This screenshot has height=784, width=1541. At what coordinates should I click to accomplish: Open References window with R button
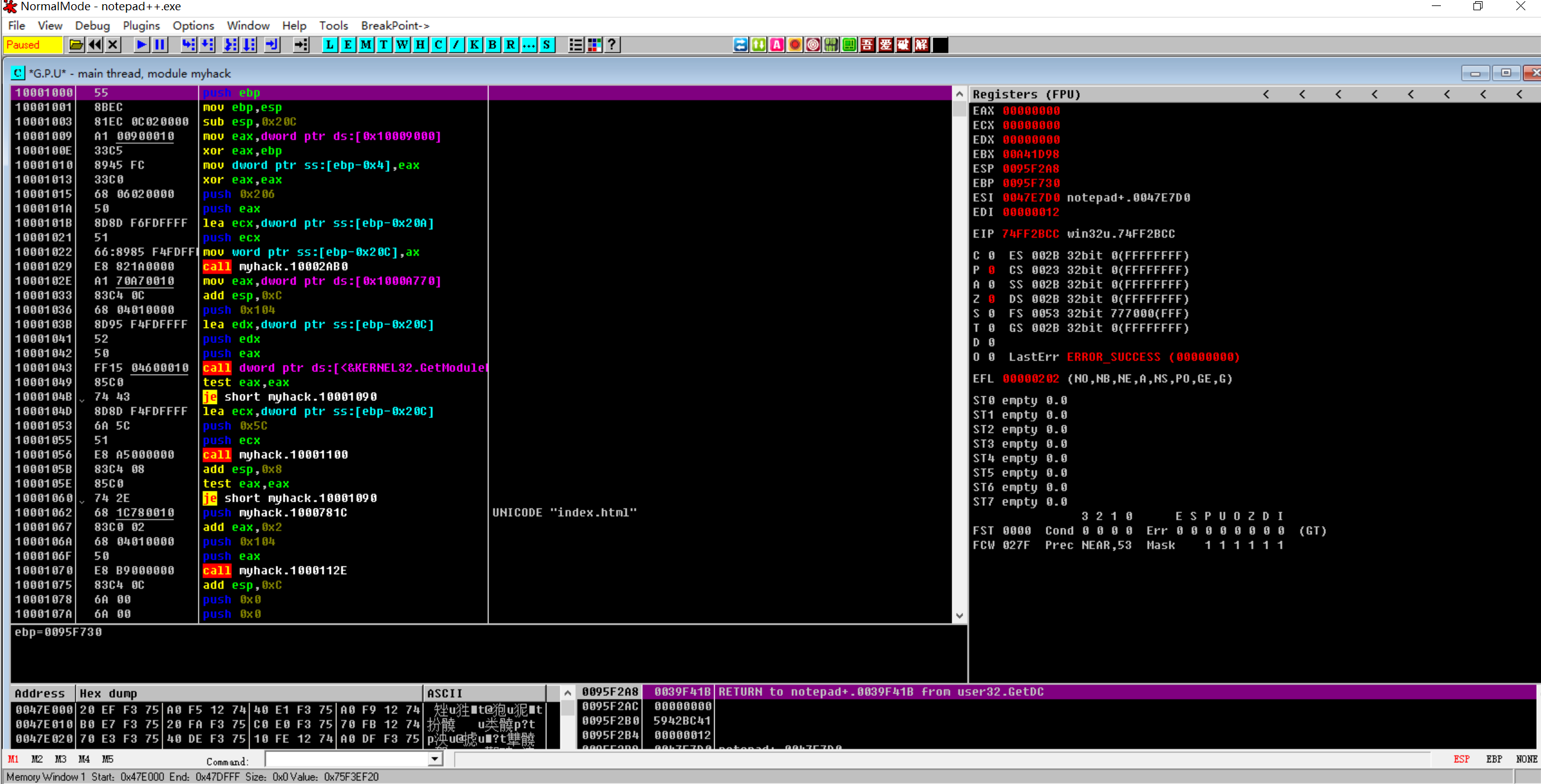click(x=511, y=45)
